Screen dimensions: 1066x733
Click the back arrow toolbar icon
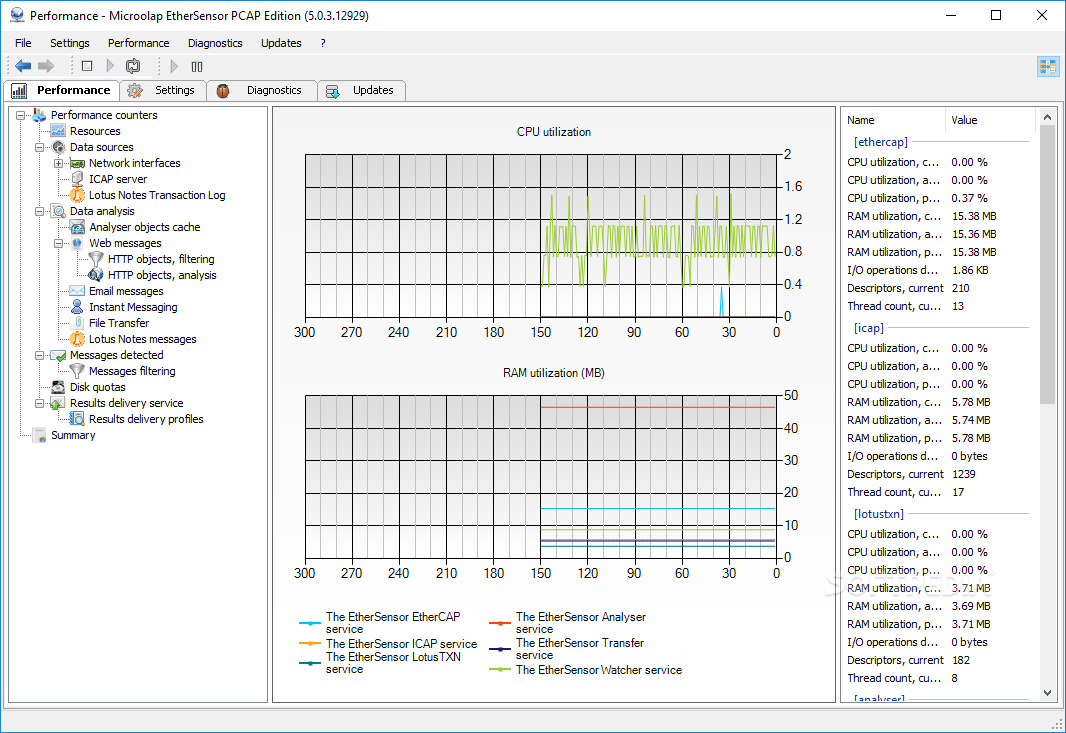(x=23, y=66)
